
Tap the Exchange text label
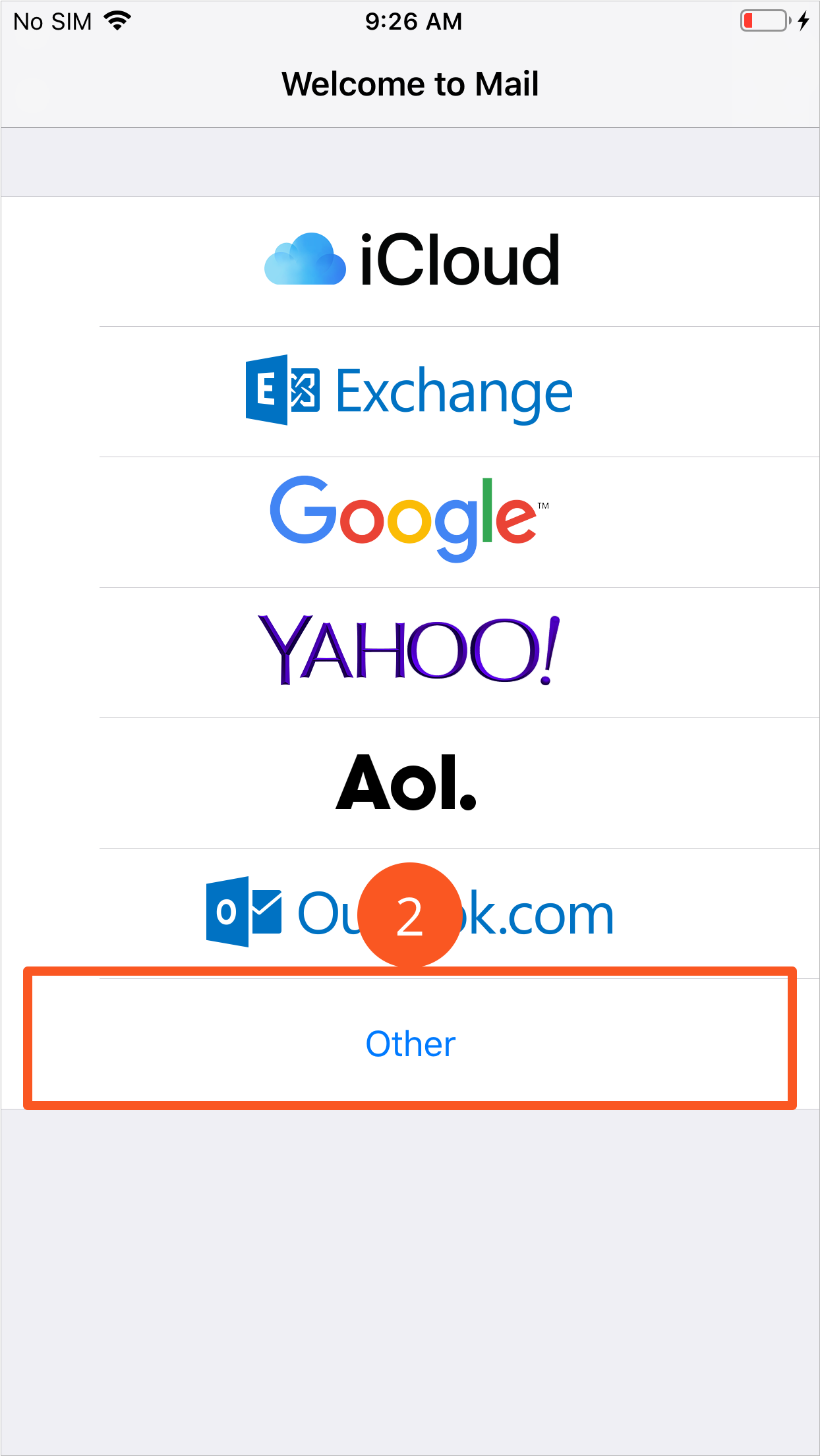454,393
